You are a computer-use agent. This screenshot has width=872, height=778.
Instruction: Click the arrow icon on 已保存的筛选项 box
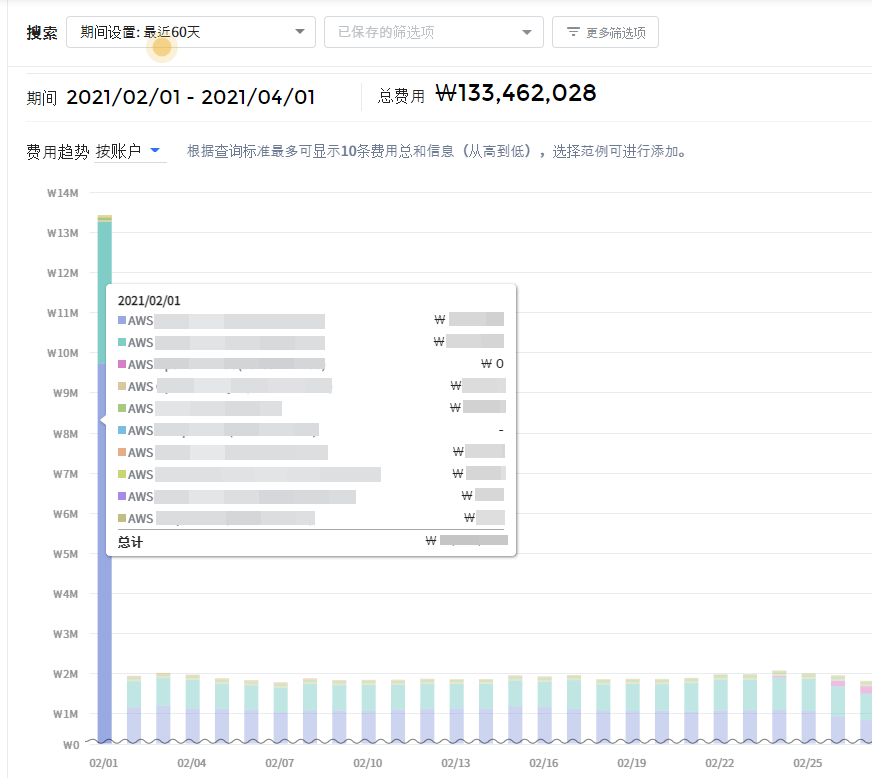tap(527, 32)
